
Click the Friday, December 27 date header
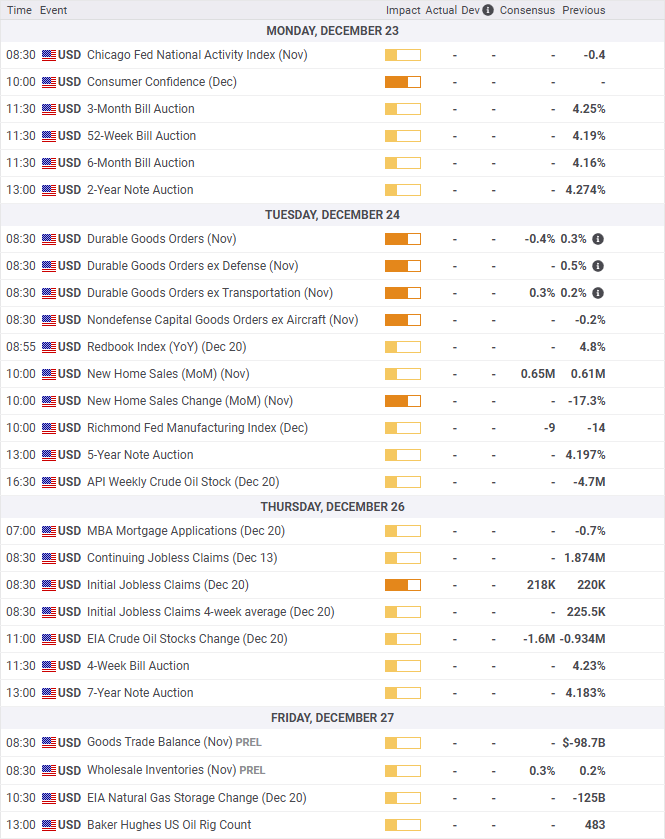point(332,718)
